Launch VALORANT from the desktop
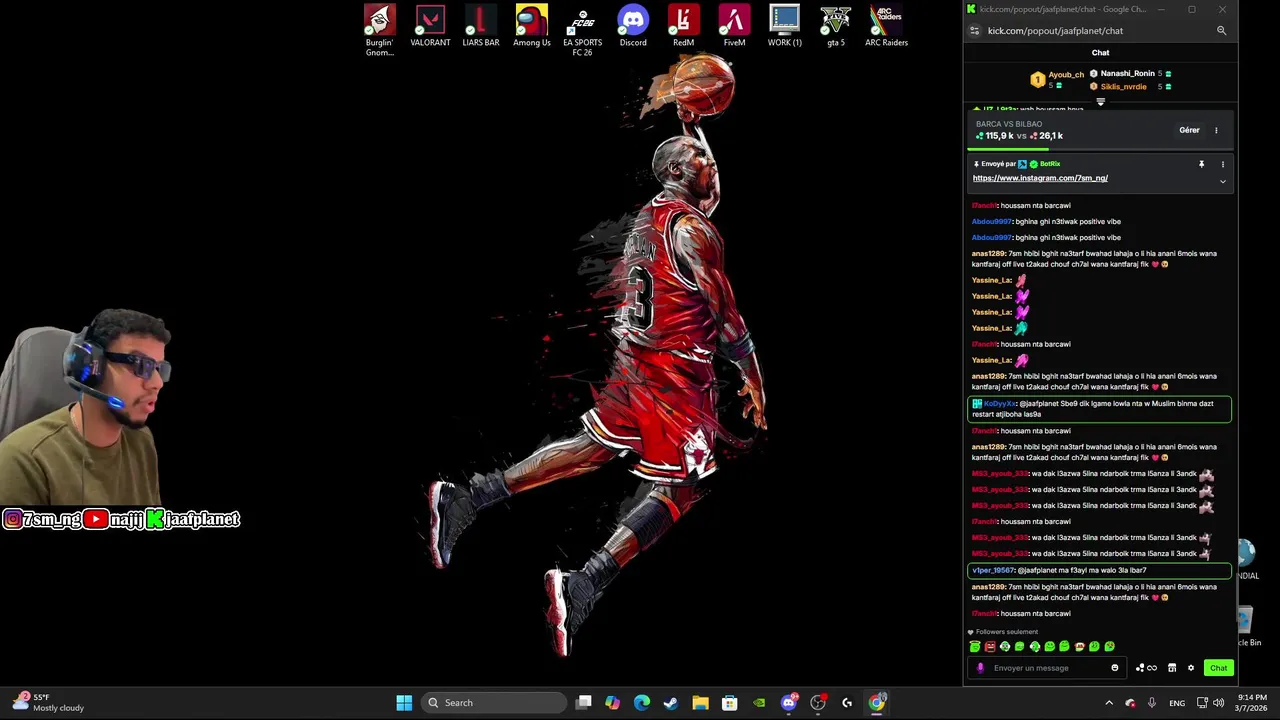Screen dimensions: 1280x720 [430, 27]
